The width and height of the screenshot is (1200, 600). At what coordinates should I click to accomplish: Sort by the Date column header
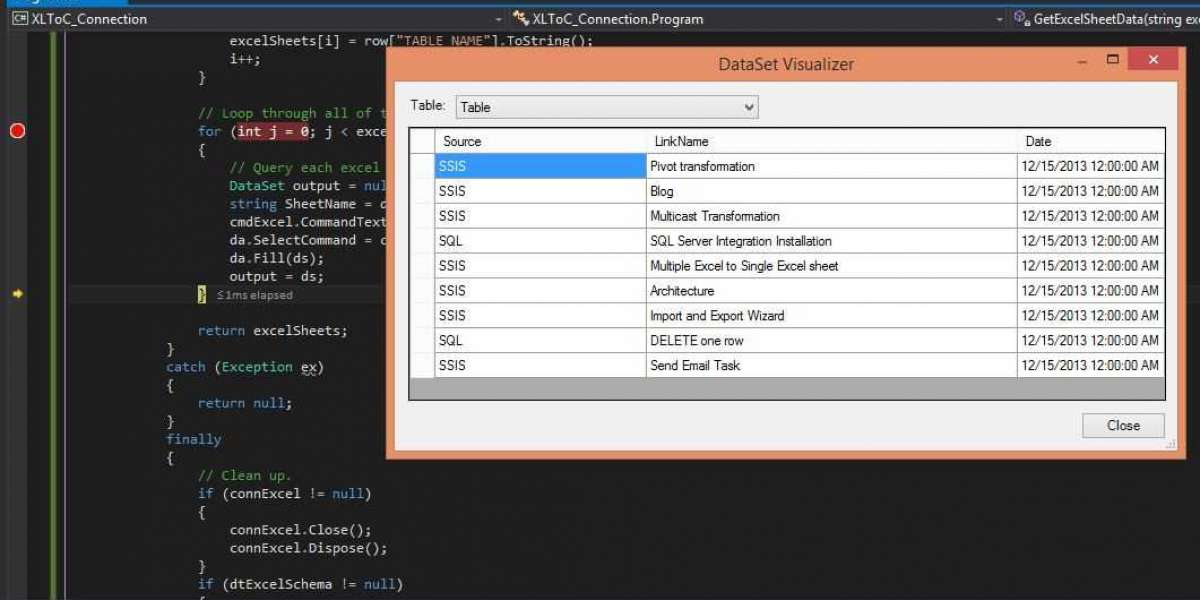pyautogui.click(x=1091, y=141)
